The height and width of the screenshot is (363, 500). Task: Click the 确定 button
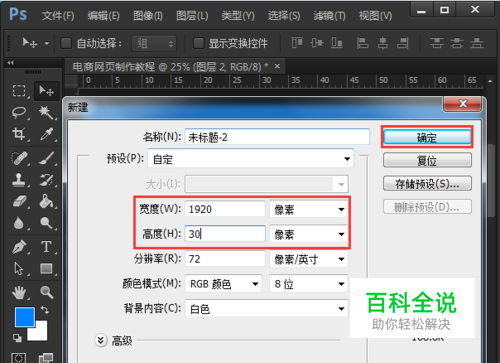[x=427, y=137]
